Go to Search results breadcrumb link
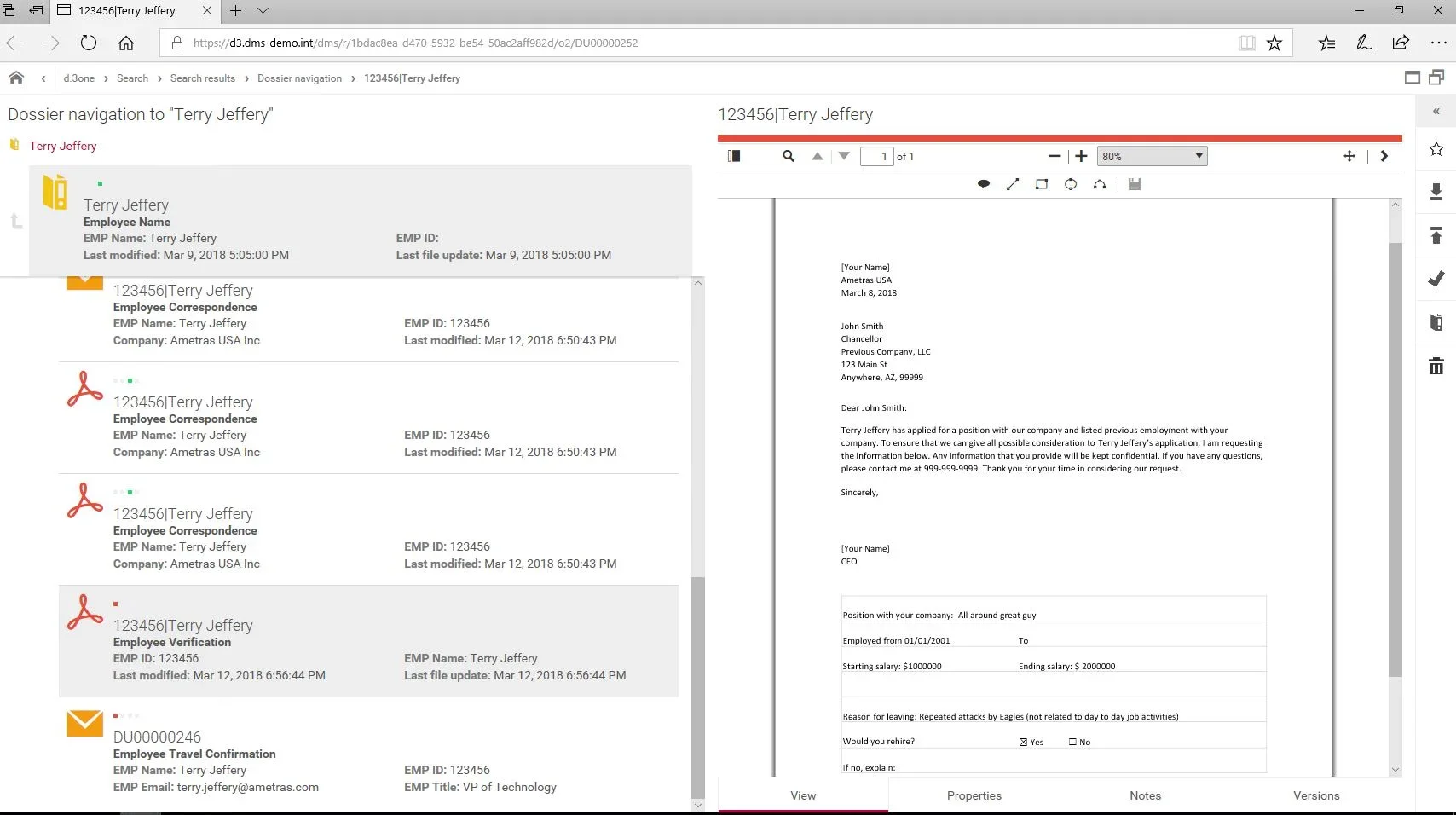The image size is (1456, 815). (203, 78)
